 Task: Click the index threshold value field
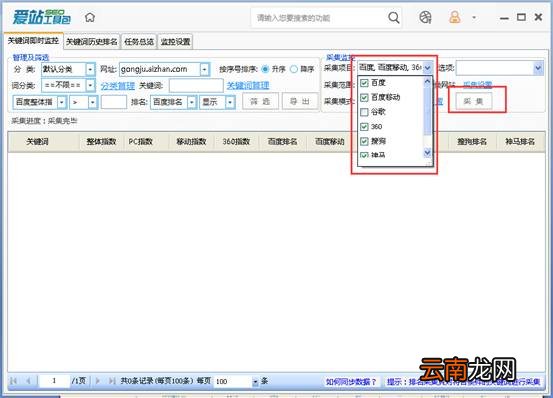point(114,102)
